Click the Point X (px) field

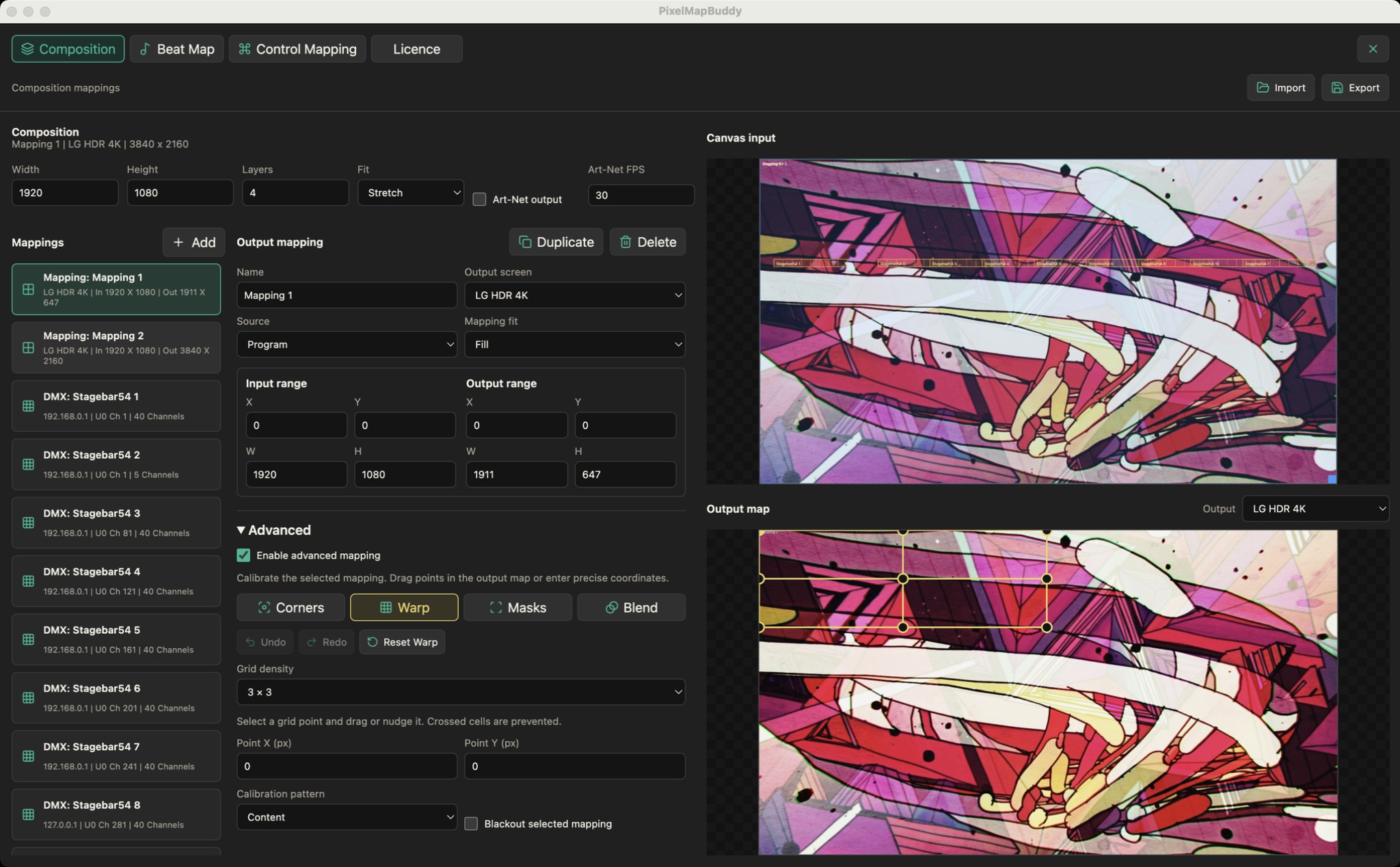click(x=347, y=766)
